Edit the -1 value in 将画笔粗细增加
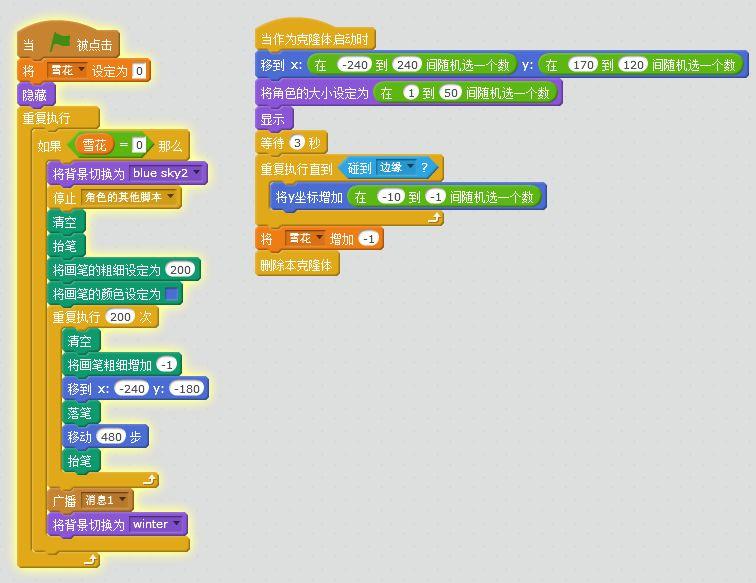 pos(167,365)
